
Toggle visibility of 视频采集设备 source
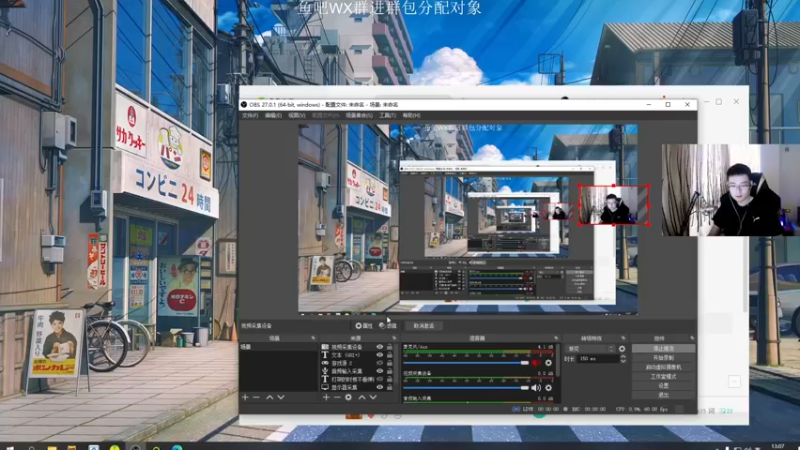380,347
